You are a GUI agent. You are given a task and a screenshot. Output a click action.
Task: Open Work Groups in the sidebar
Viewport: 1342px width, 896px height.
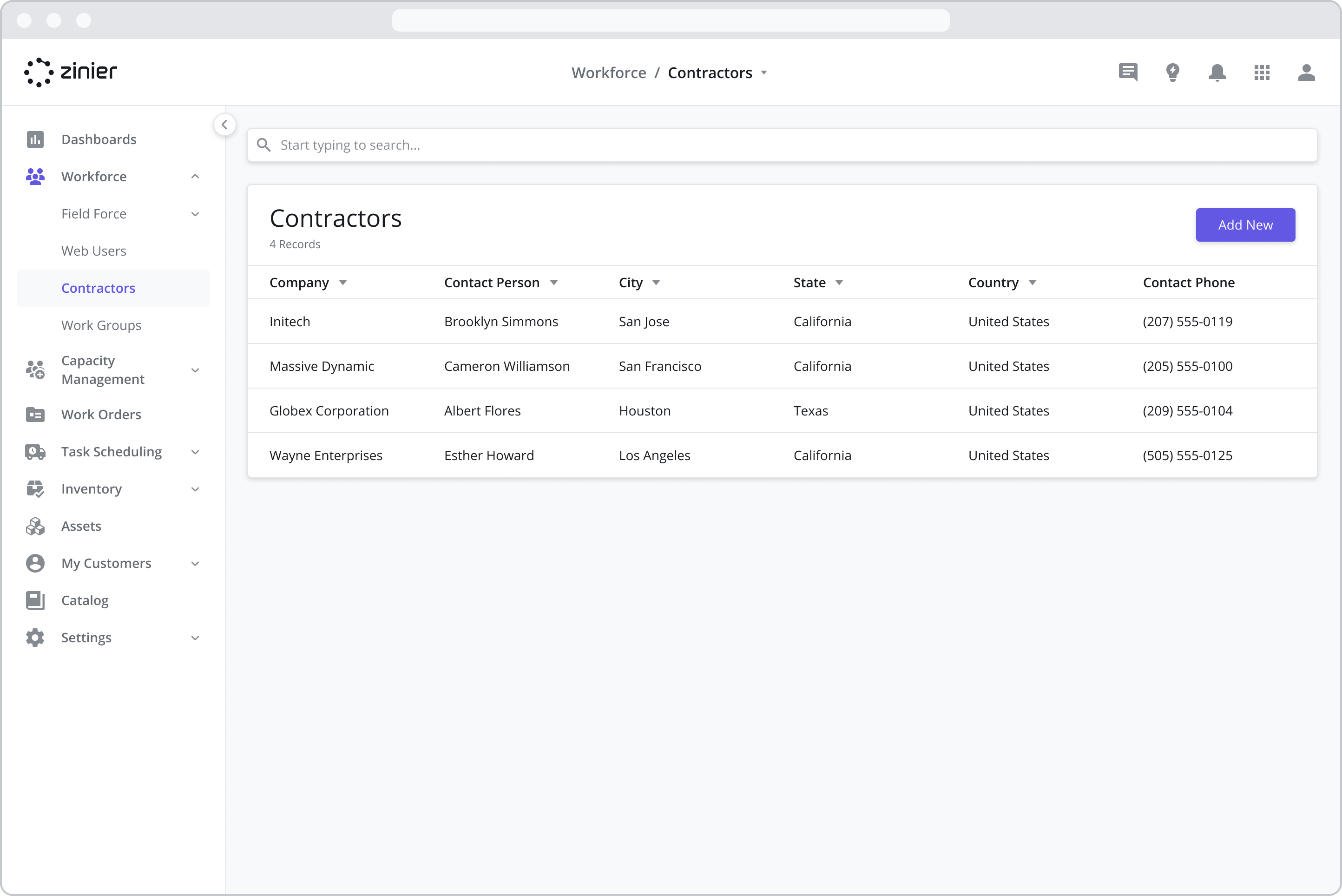point(101,325)
